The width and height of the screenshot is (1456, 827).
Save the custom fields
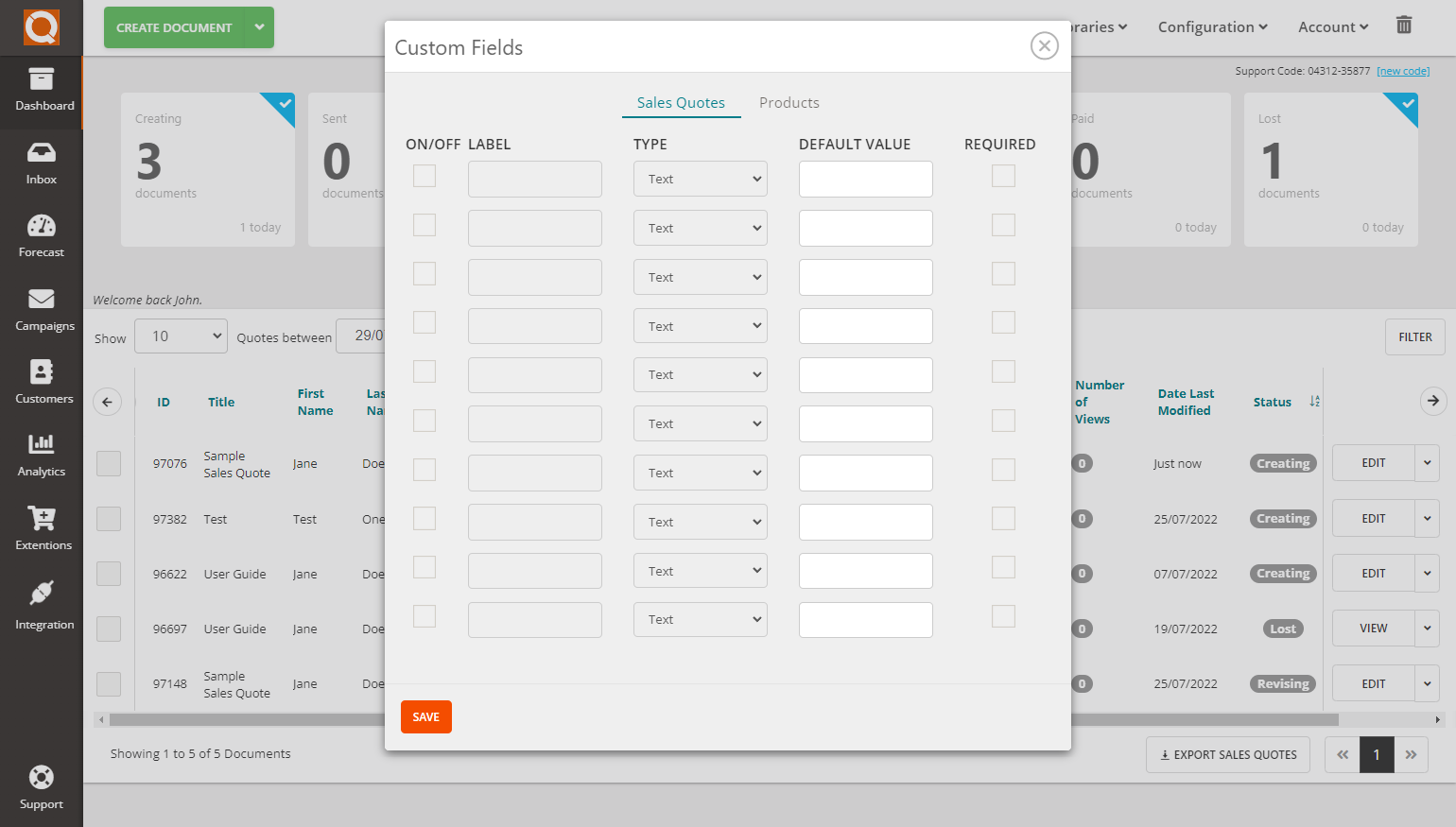pyautogui.click(x=425, y=716)
